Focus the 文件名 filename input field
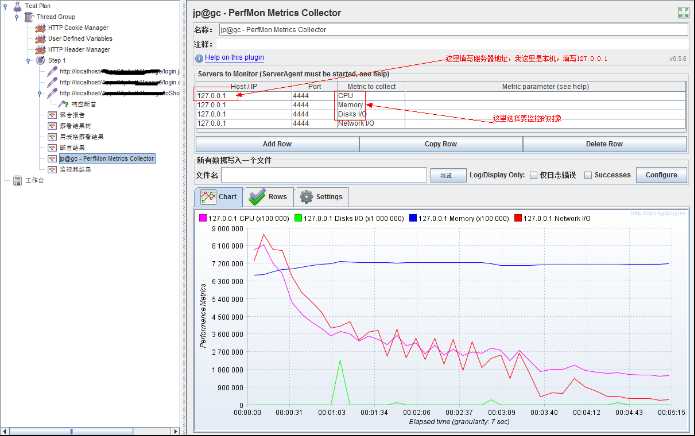 [324, 175]
